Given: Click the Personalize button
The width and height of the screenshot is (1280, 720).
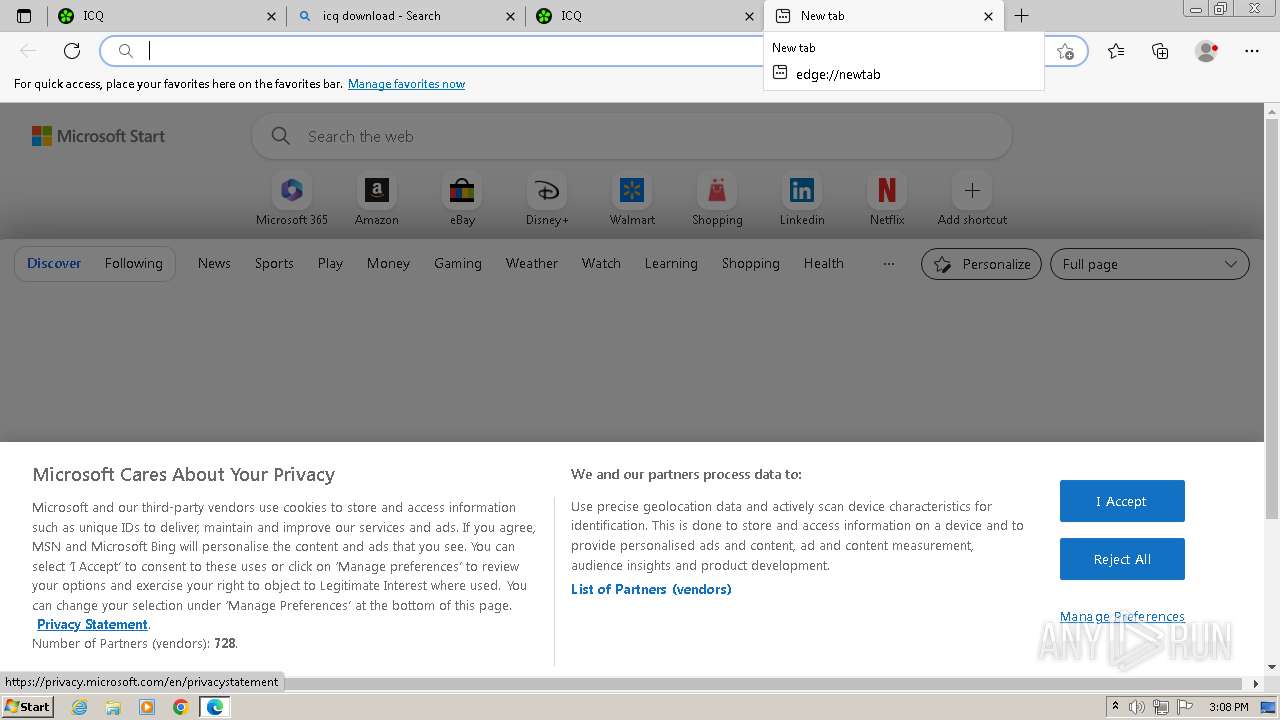Looking at the screenshot, I should (981, 264).
